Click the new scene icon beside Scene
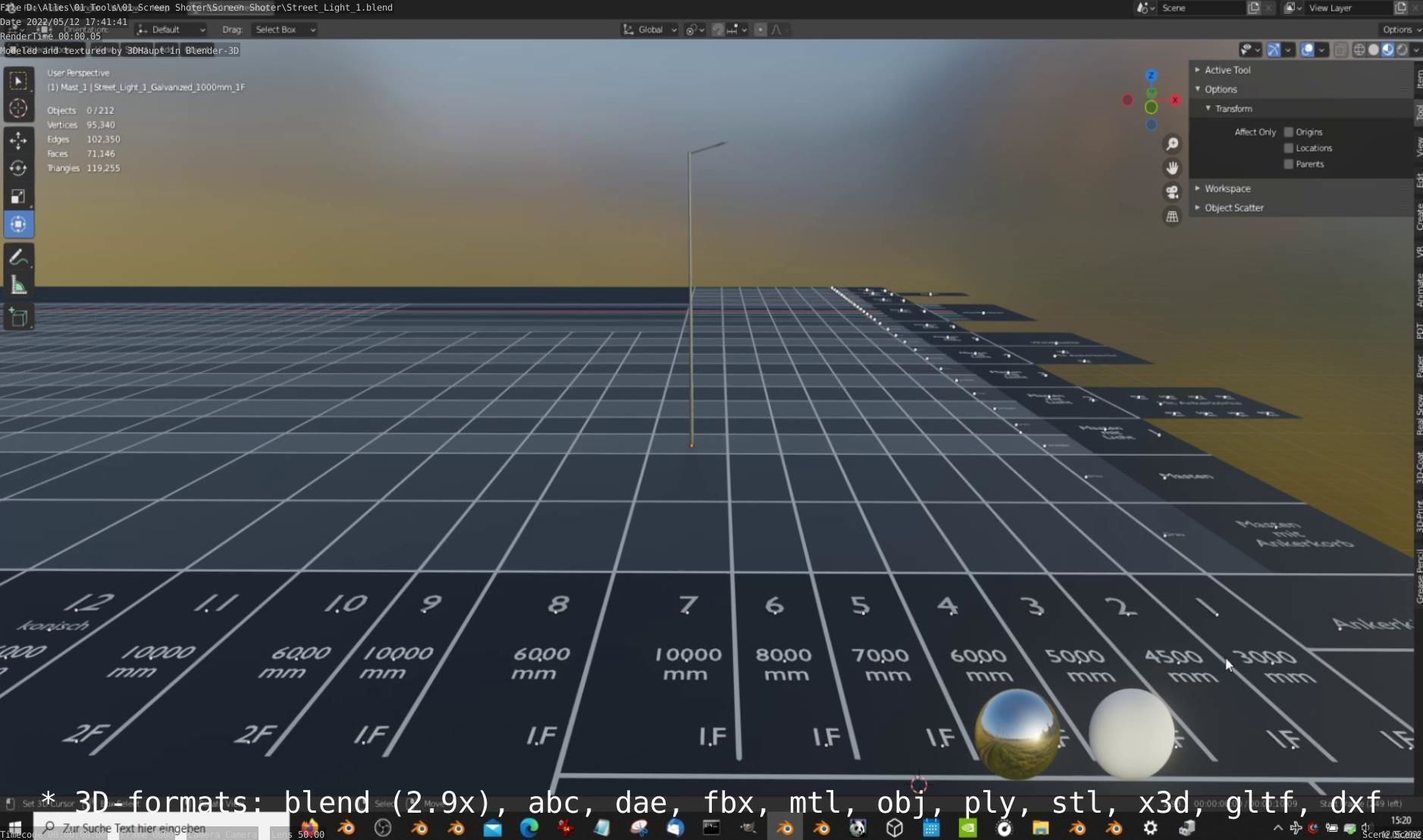1423x840 pixels. click(x=1254, y=8)
